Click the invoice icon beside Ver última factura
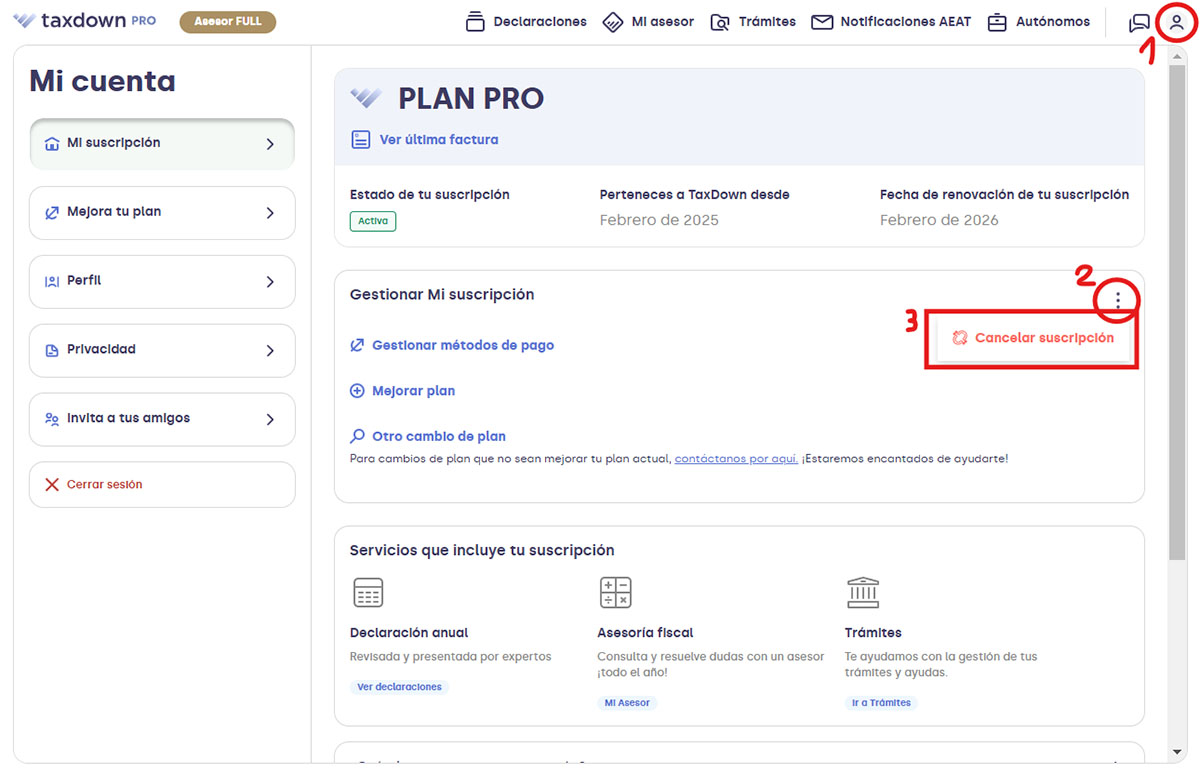Viewport: 1200px width, 773px height. [x=361, y=140]
